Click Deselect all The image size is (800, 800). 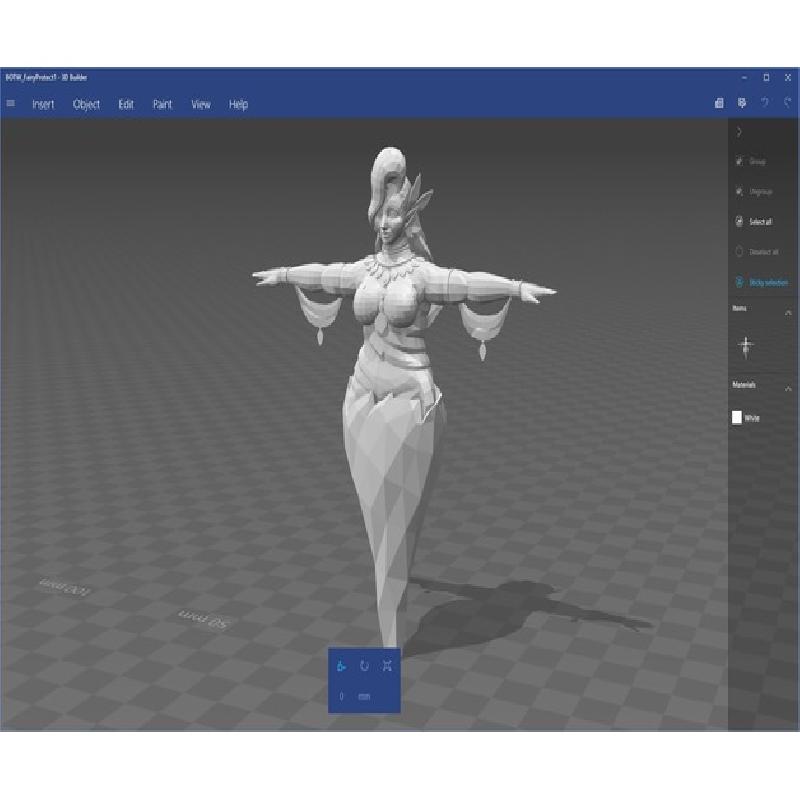[756, 252]
